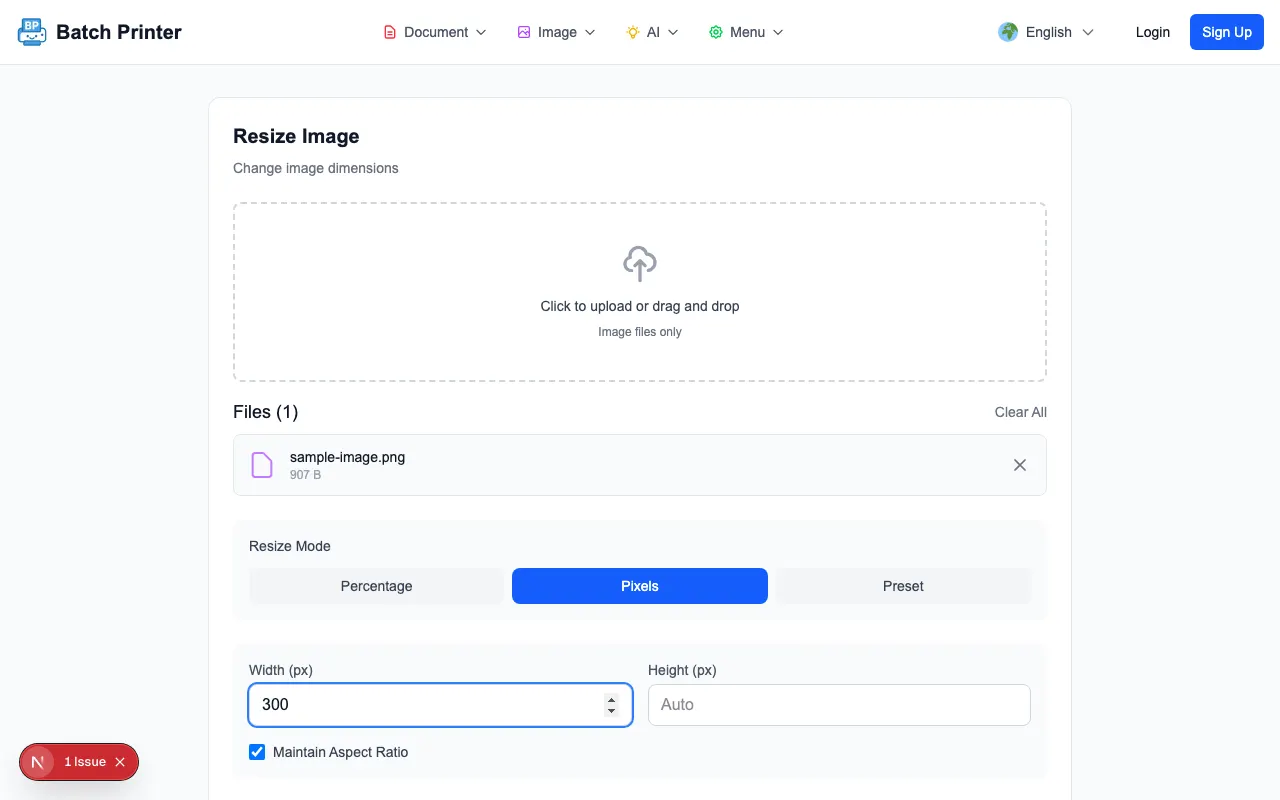This screenshot has width=1280, height=800.
Task: Click the Login link
Action: tap(1153, 32)
